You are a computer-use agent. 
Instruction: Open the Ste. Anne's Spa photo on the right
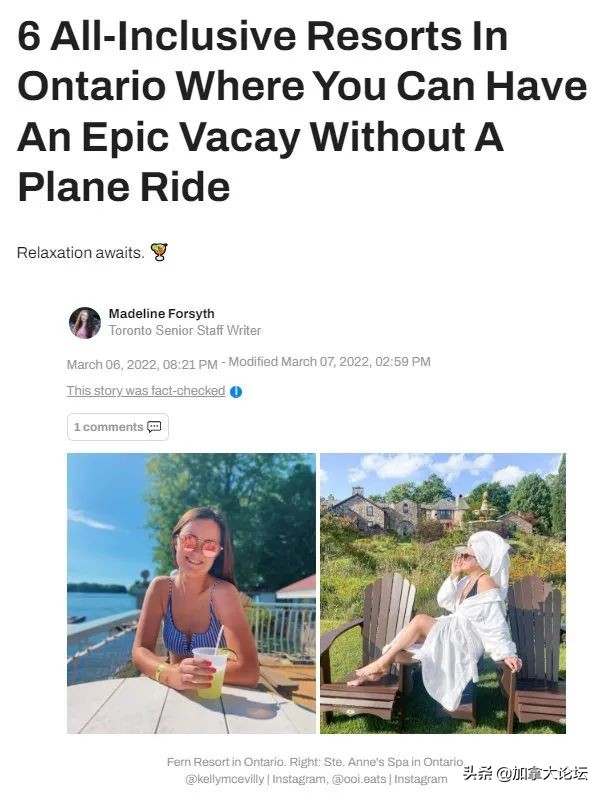tap(442, 593)
